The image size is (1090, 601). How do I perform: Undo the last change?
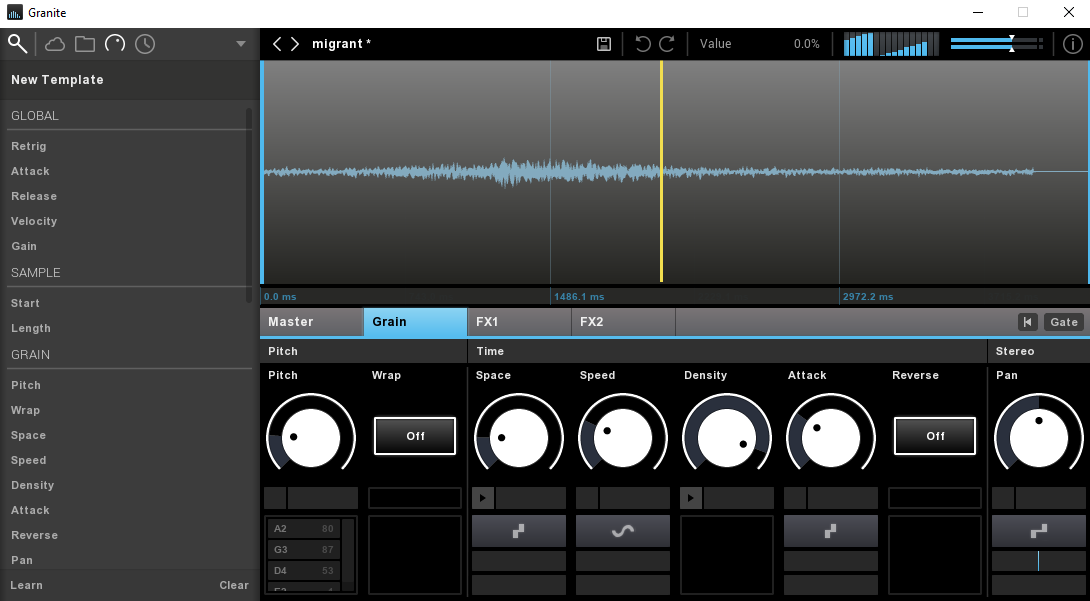(643, 44)
